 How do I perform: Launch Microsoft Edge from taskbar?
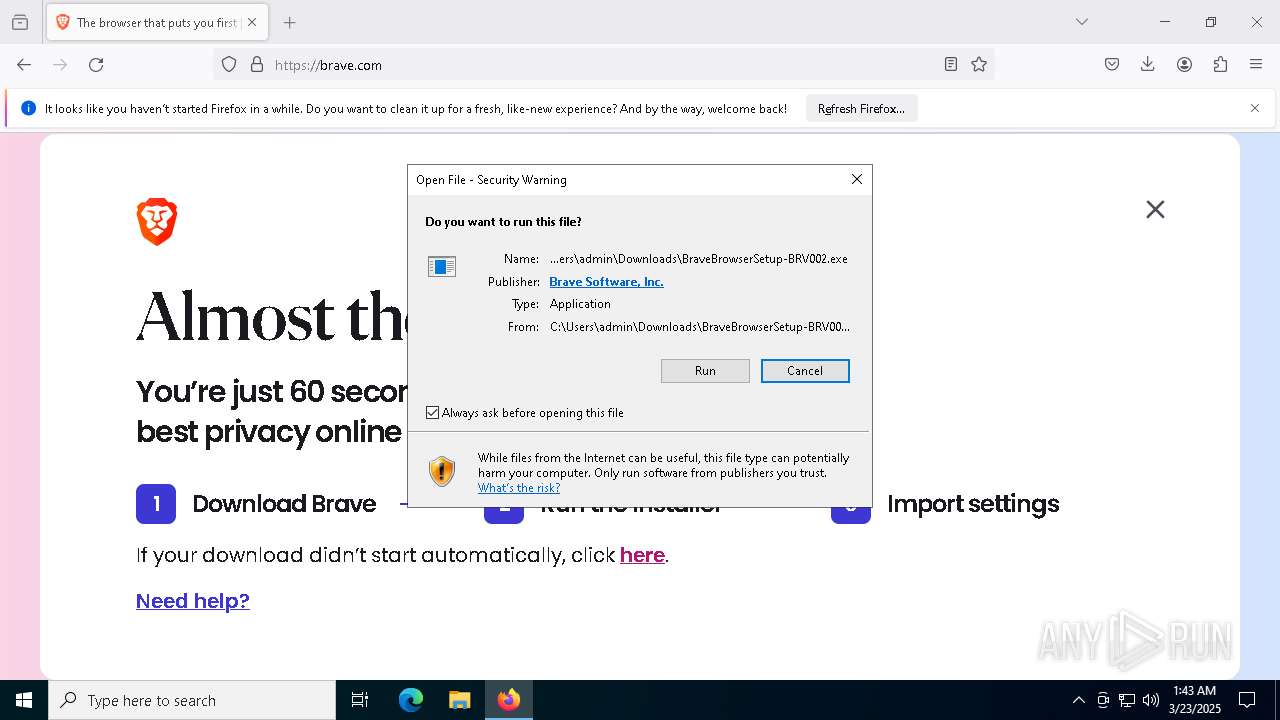[x=411, y=700]
